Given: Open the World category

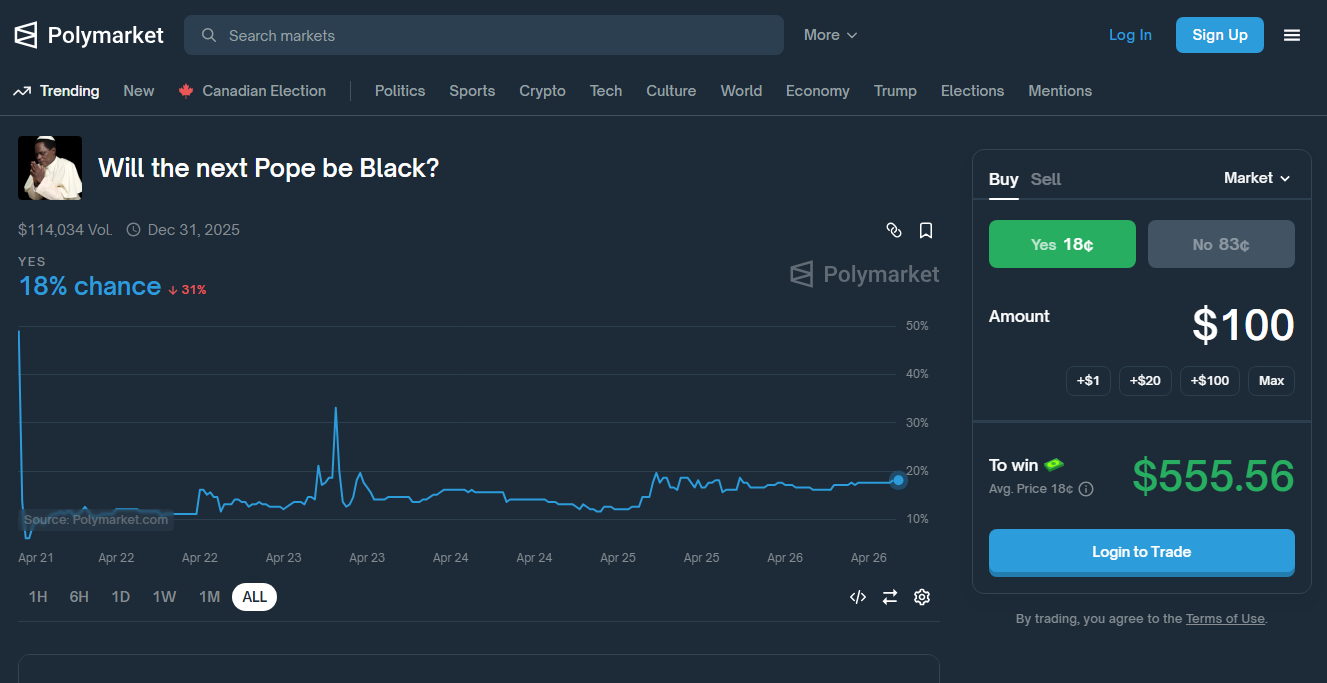Looking at the screenshot, I should [x=741, y=91].
